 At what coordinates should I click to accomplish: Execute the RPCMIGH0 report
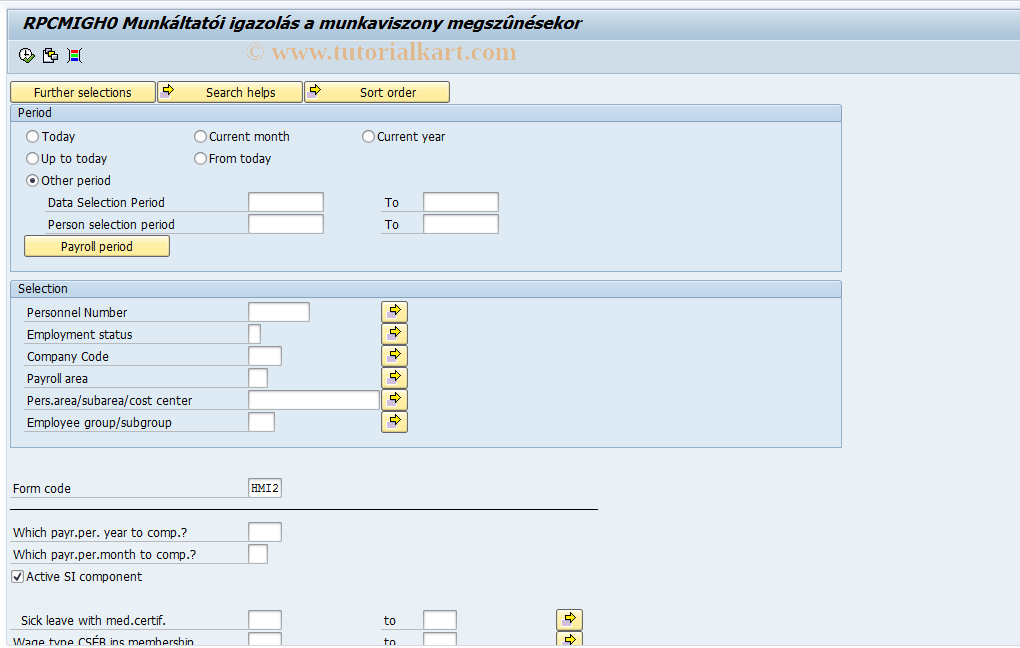point(26,55)
